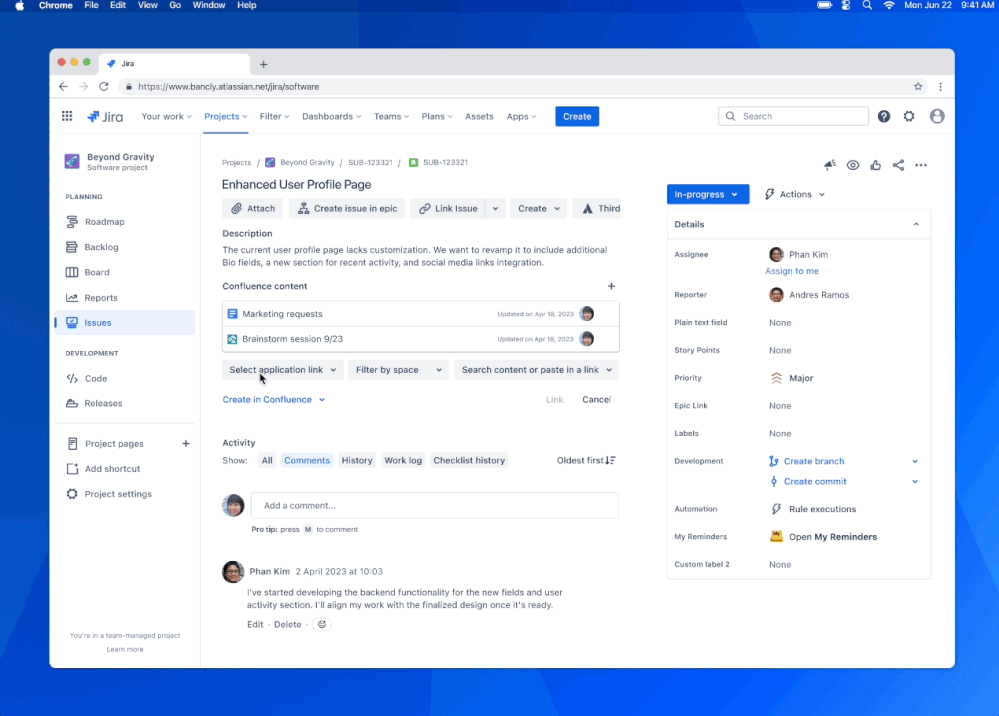Screen dimensions: 999x716
Task: Share the issue via share icon
Action: tap(898, 165)
